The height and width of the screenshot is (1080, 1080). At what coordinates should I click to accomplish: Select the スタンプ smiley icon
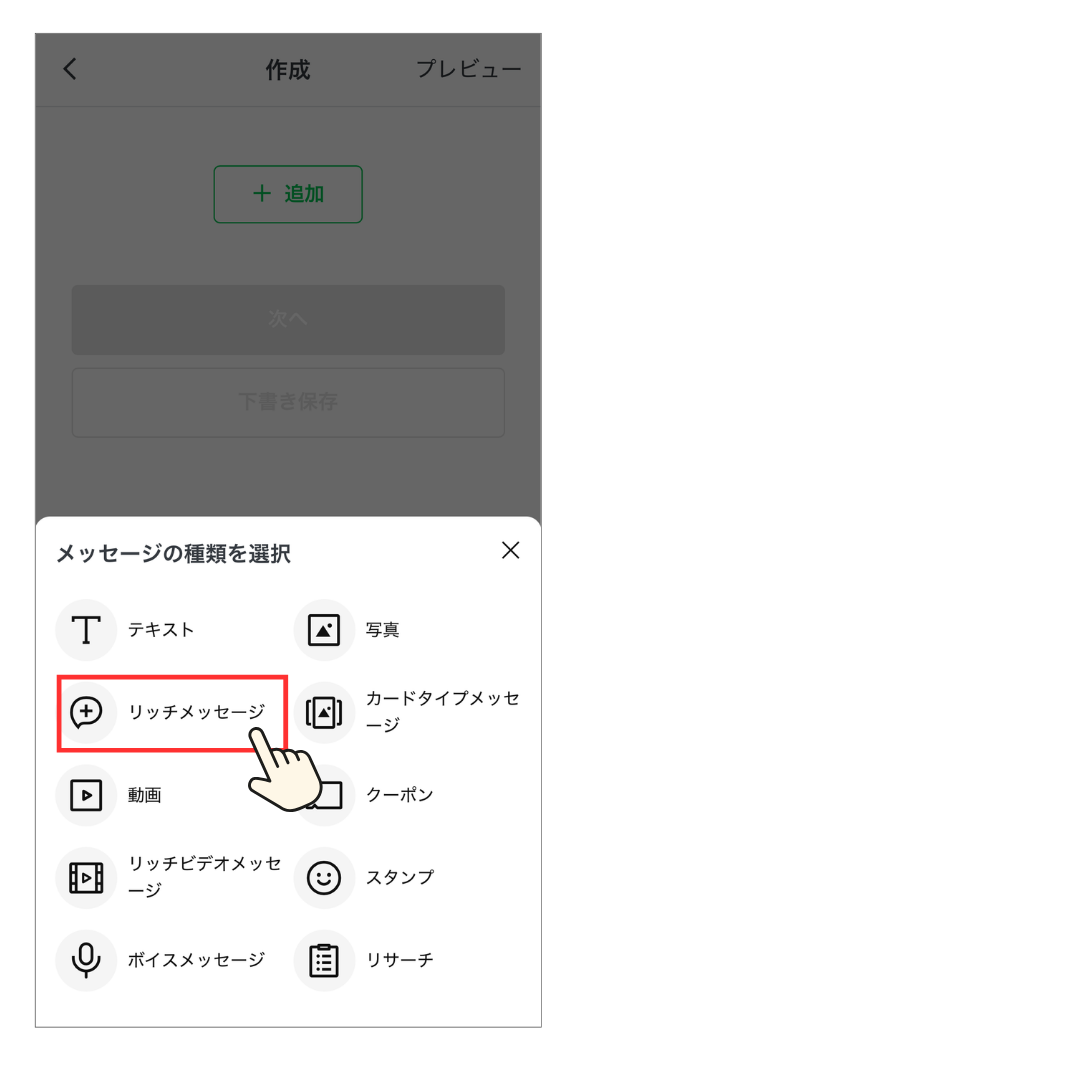(x=324, y=878)
